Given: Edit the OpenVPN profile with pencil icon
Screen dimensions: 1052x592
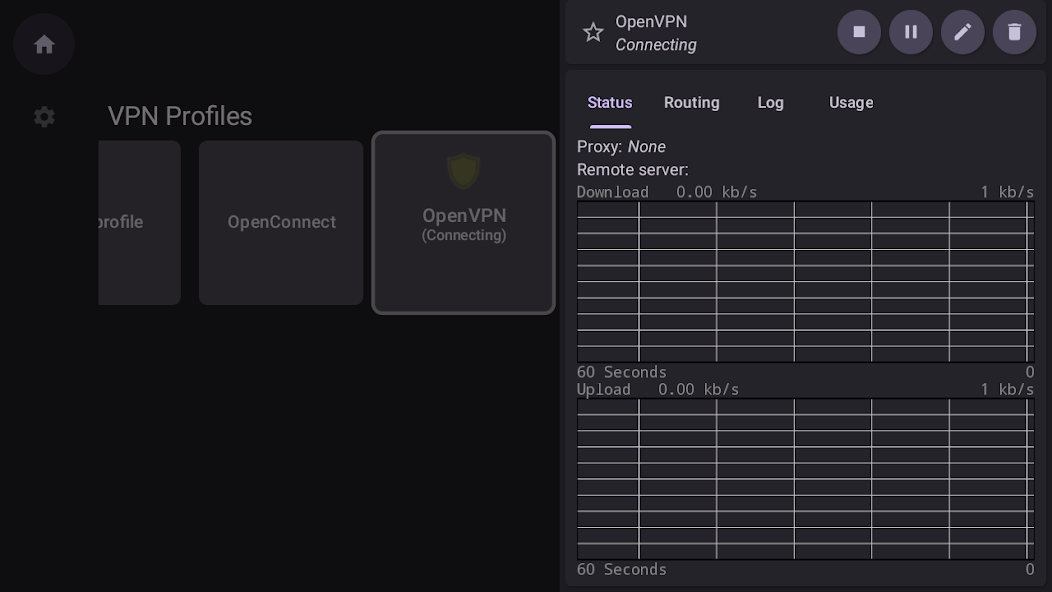Looking at the screenshot, I should coord(962,32).
